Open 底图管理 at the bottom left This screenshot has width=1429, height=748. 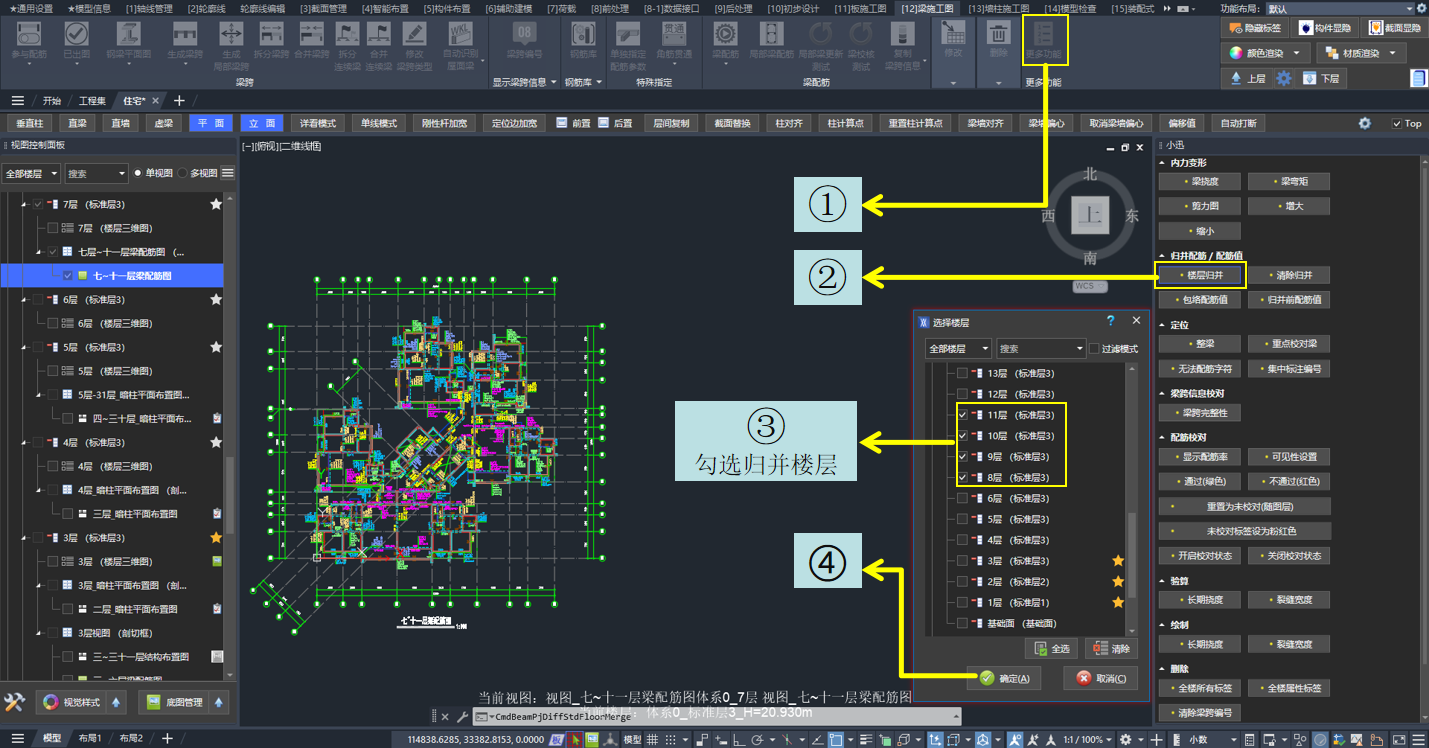[x=173, y=702]
